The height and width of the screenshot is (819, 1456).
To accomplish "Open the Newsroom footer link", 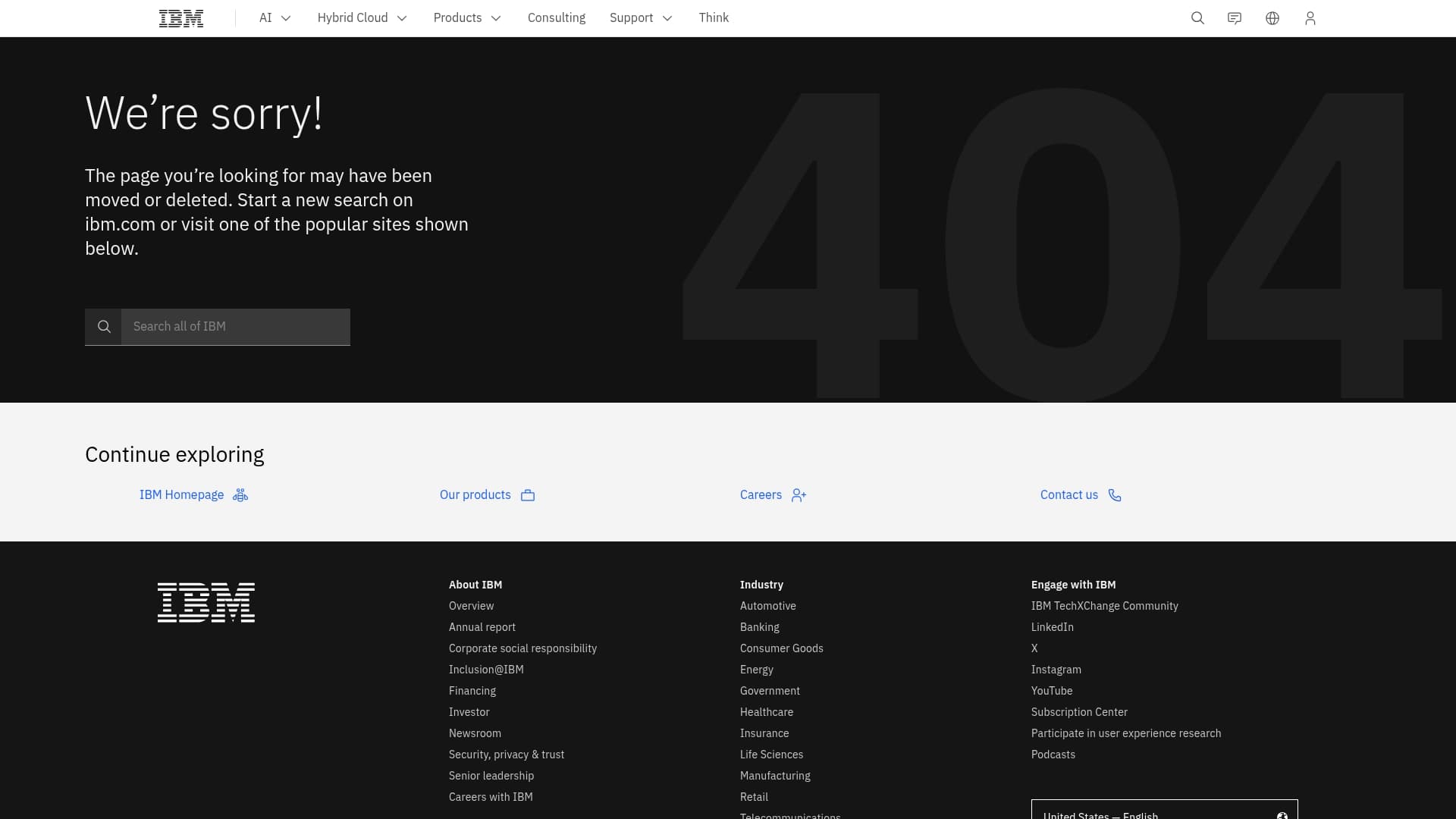I will [x=475, y=733].
